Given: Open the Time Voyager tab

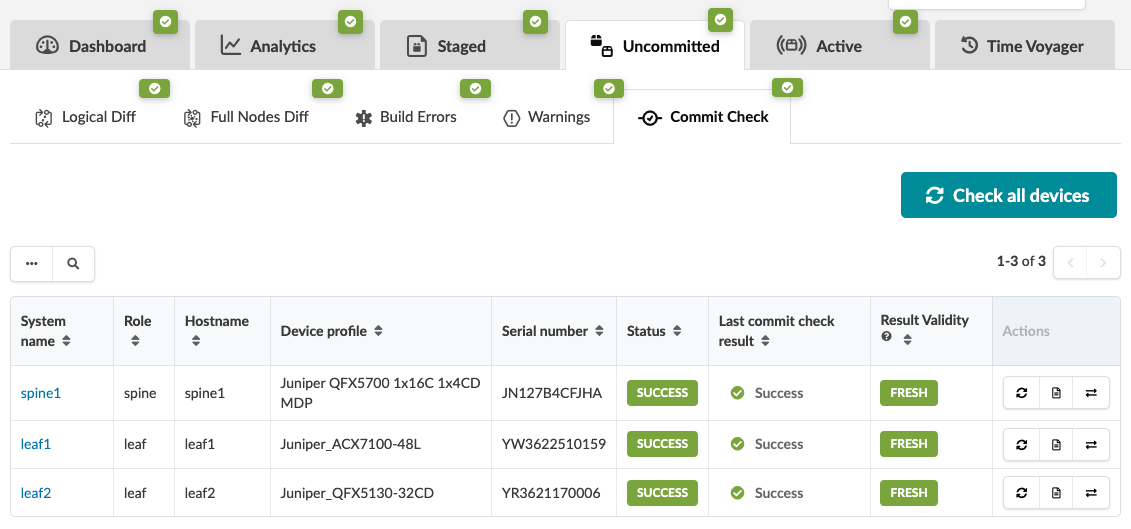Looking at the screenshot, I should tap(1022, 46).
